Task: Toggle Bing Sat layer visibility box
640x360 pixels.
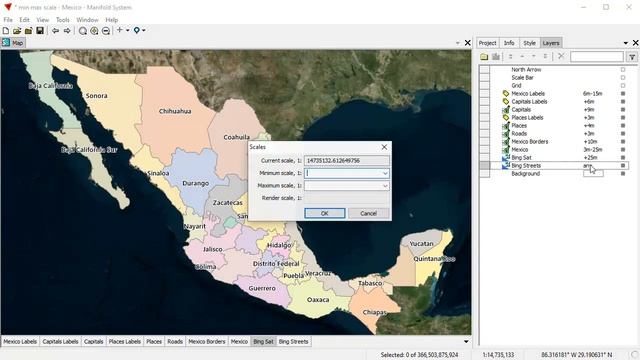Action: 623,158
